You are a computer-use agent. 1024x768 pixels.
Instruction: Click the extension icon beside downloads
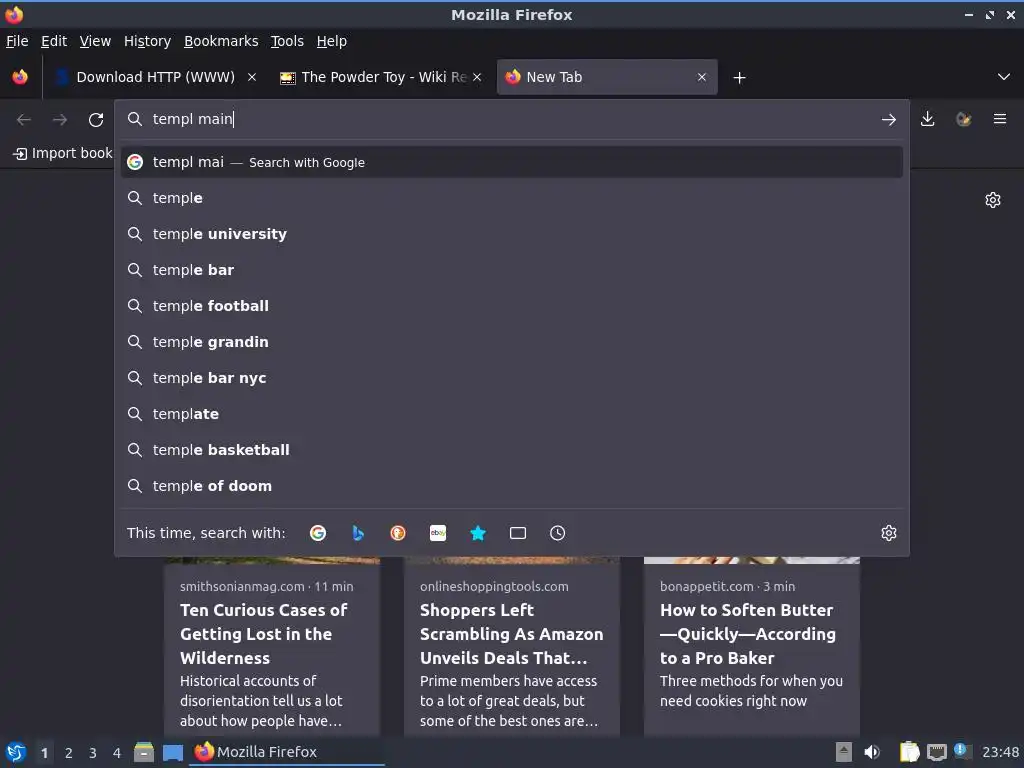tap(964, 119)
